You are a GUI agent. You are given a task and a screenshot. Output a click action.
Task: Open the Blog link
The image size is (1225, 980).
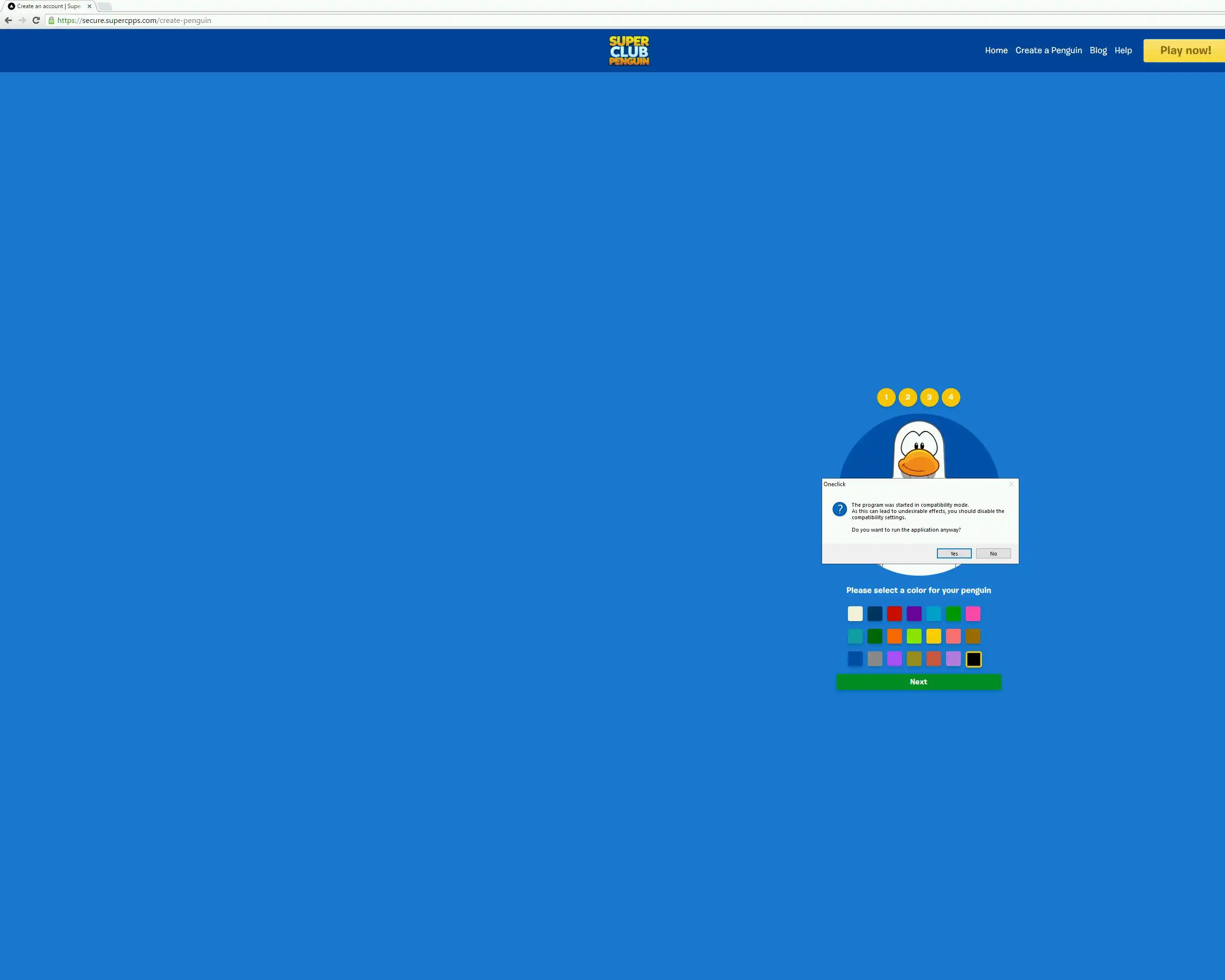click(x=1098, y=51)
